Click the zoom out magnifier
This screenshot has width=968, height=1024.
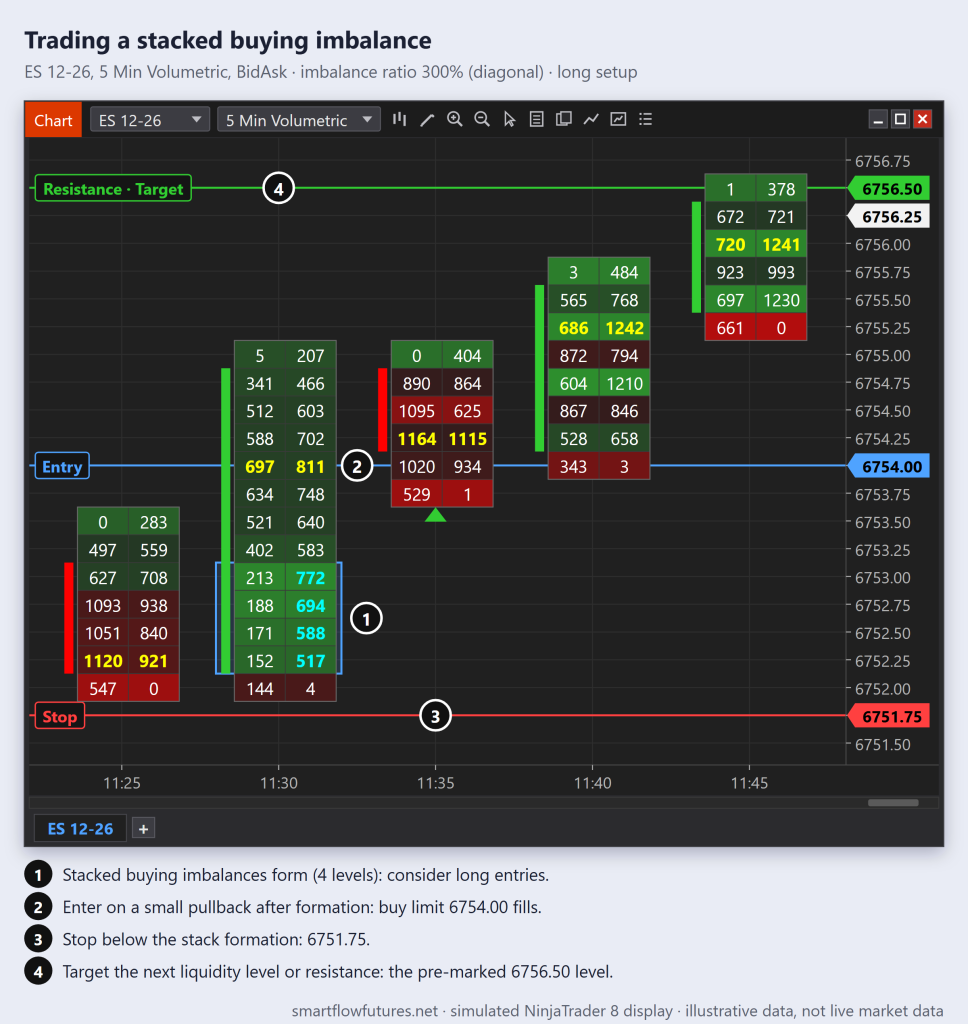pos(482,120)
